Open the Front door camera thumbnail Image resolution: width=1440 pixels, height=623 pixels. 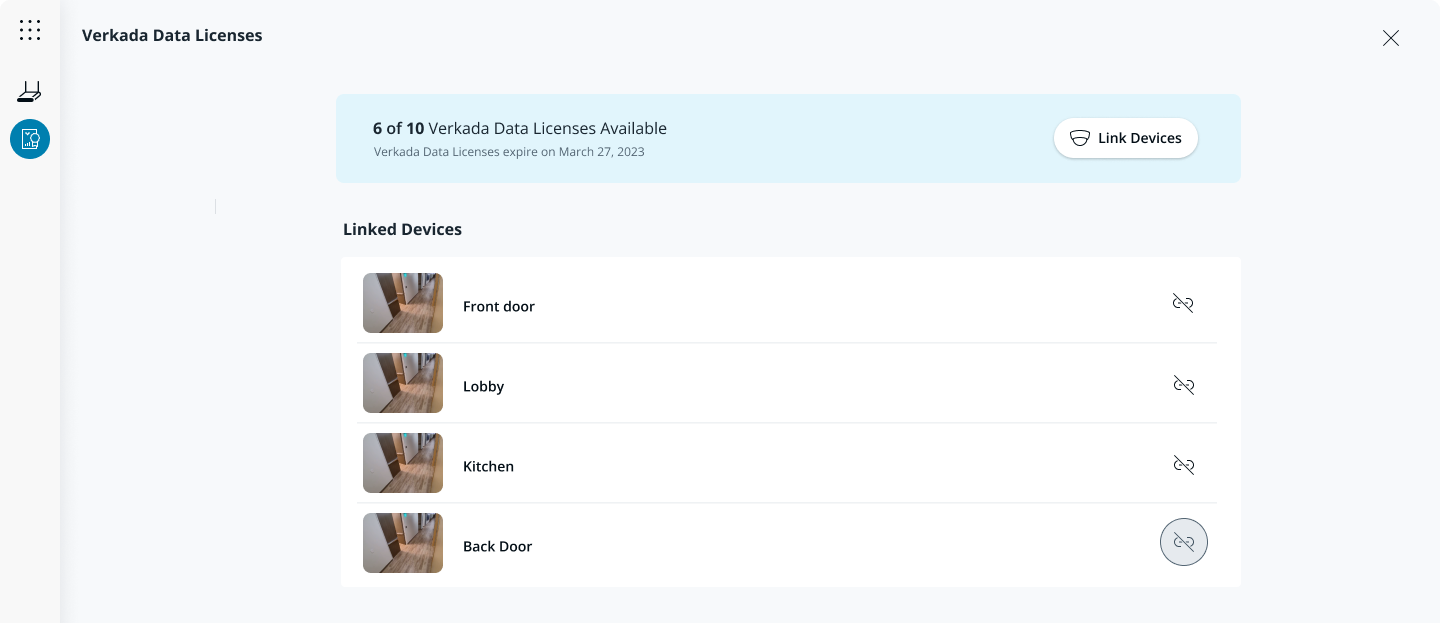click(403, 303)
